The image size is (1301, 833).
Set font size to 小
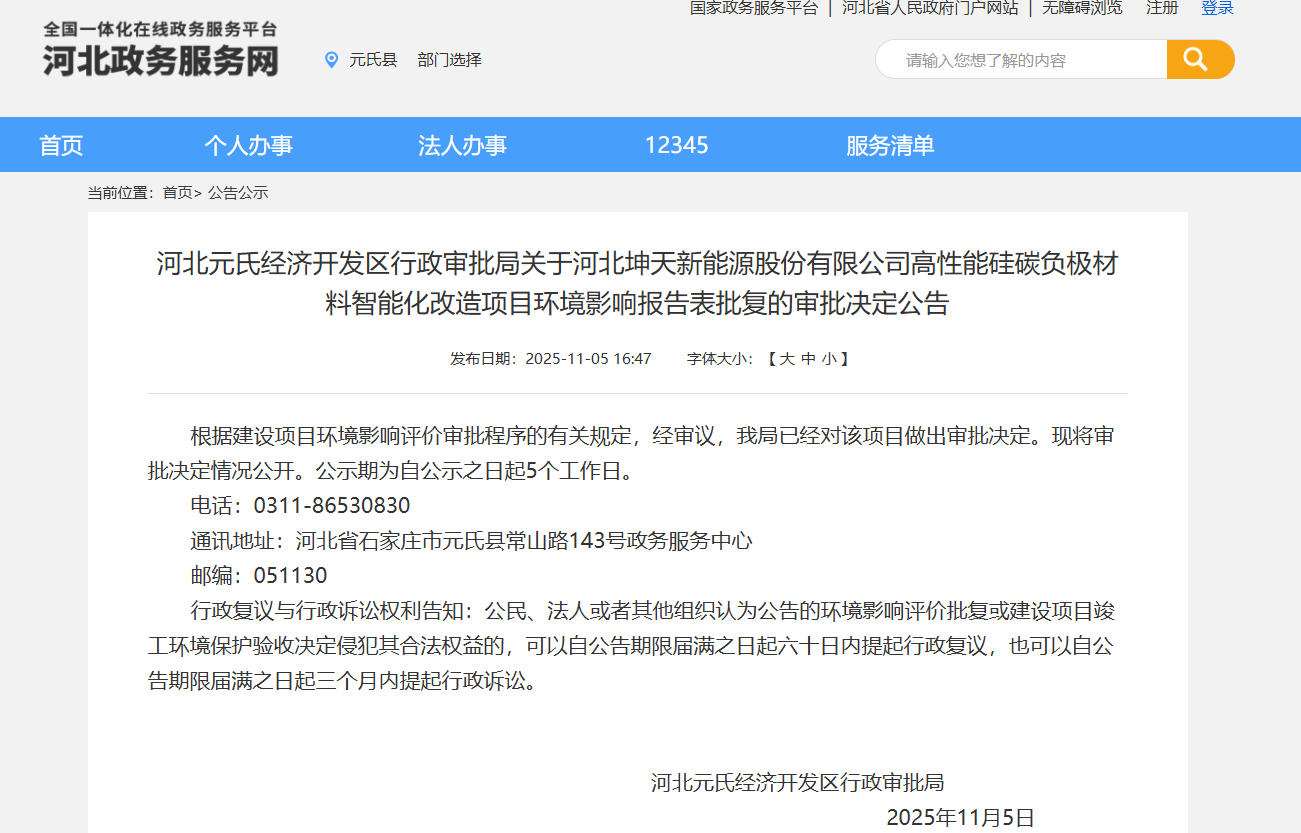pyautogui.click(x=829, y=358)
